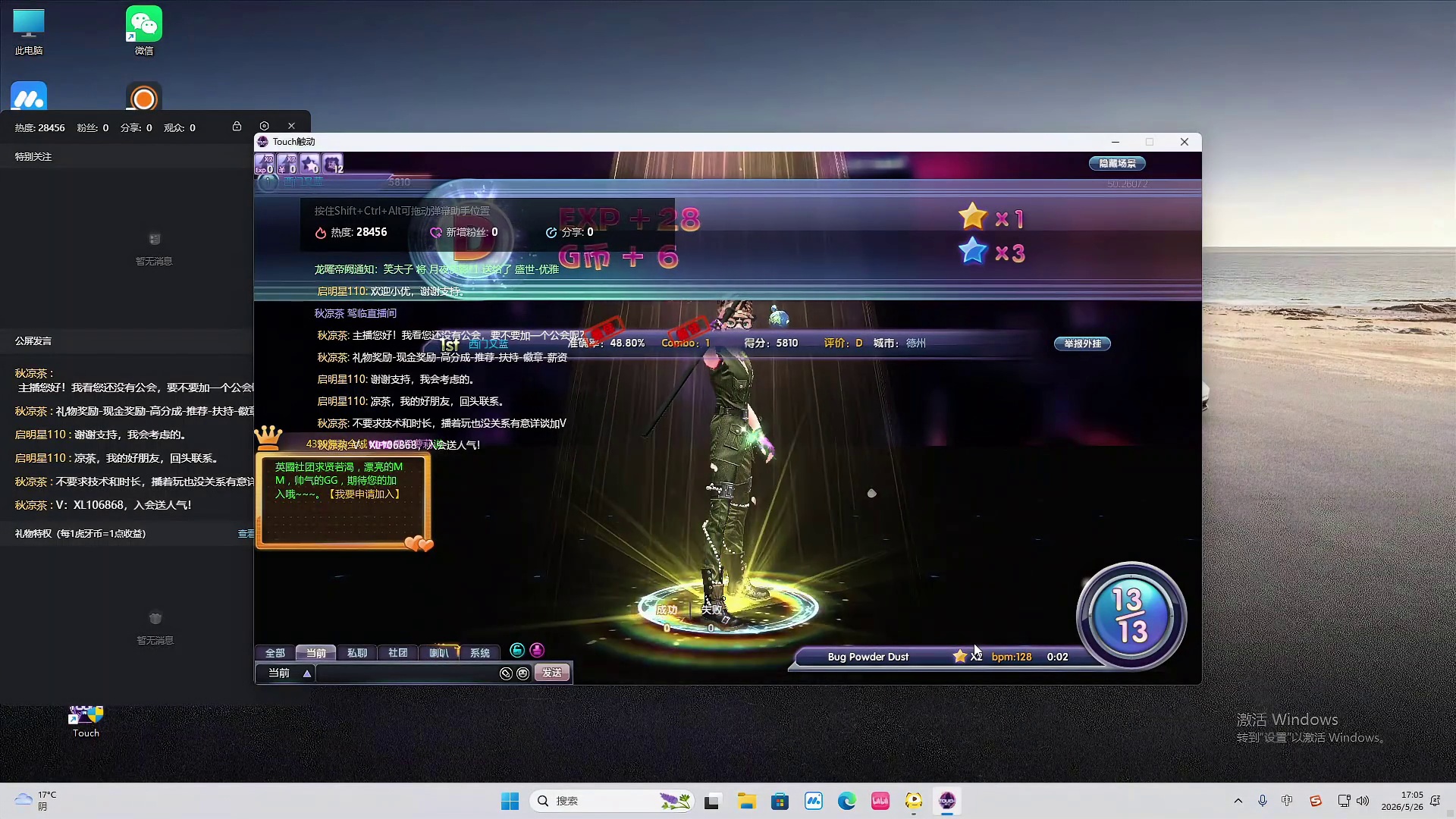The height and width of the screenshot is (819, 1456).
Task: Click the 举报外挂 report button
Action: click(1082, 344)
